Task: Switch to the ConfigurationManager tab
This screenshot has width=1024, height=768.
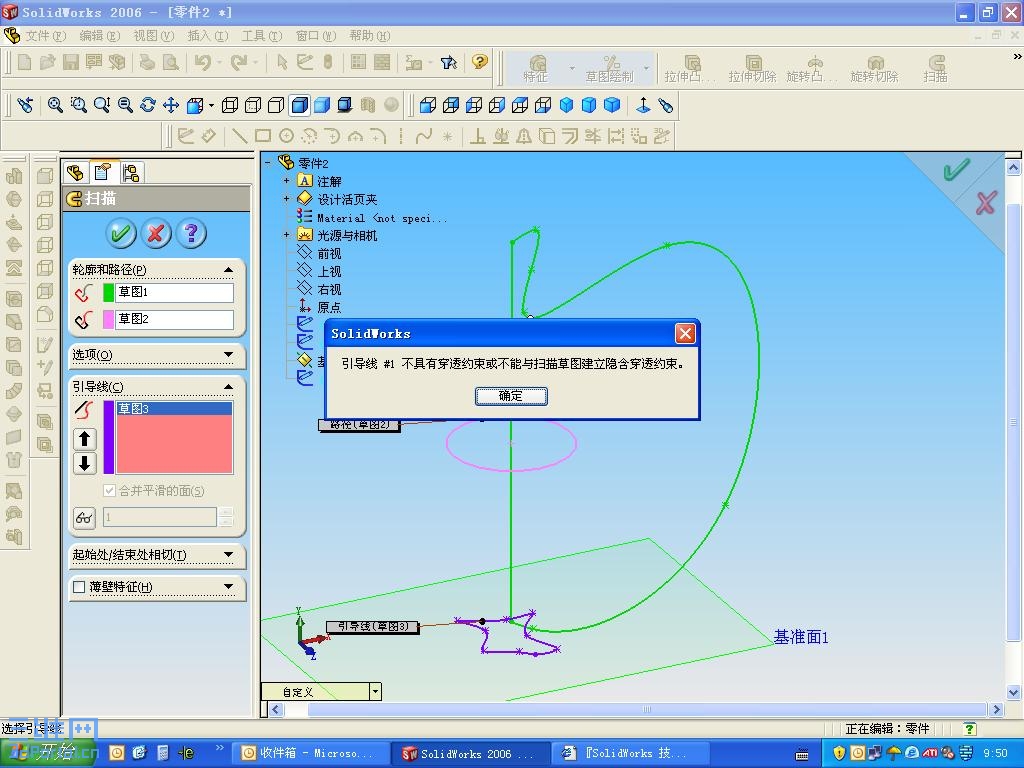Action: (131, 172)
